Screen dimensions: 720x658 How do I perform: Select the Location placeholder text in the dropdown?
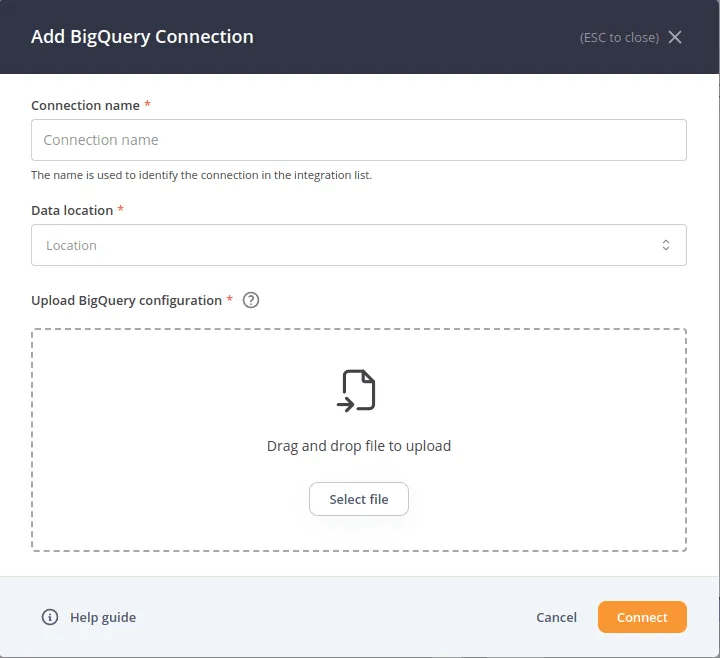[x=71, y=245]
